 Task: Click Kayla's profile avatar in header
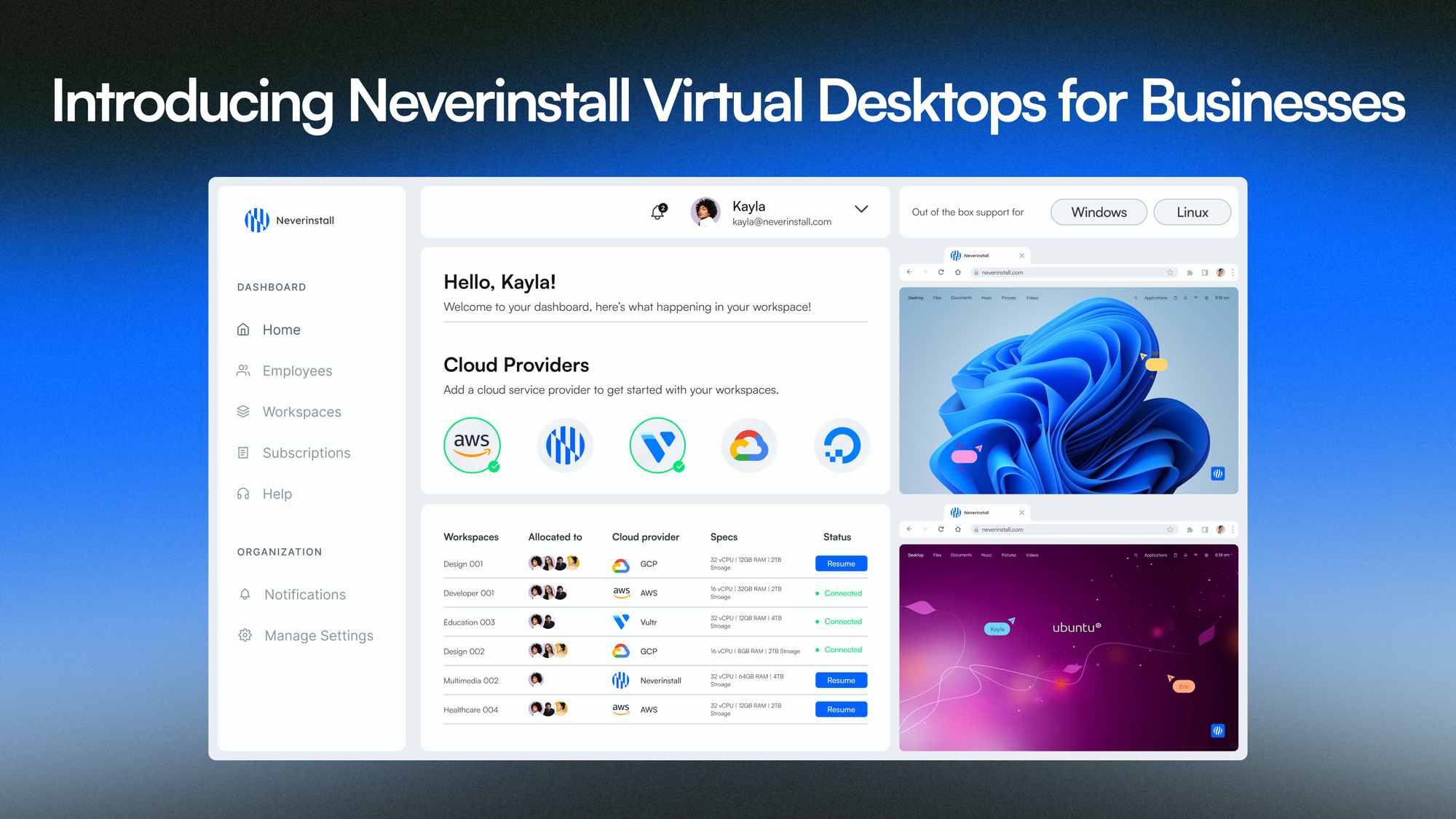click(x=705, y=212)
